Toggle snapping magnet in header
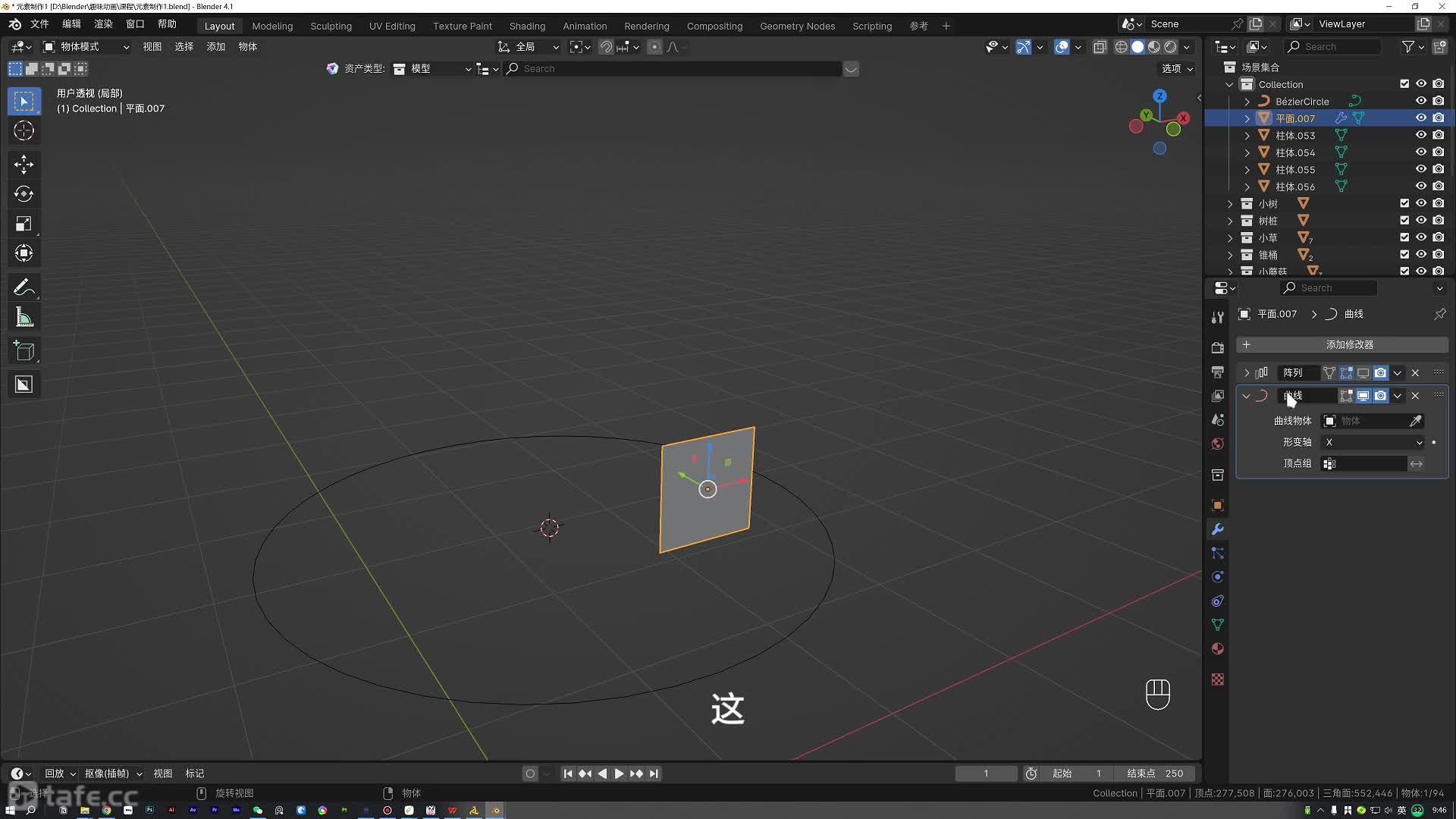 (606, 47)
